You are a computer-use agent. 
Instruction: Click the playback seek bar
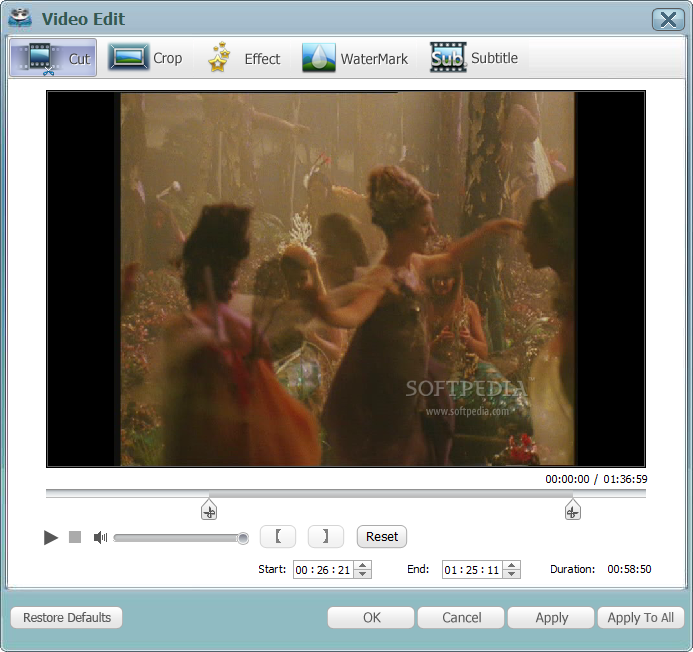(x=346, y=493)
